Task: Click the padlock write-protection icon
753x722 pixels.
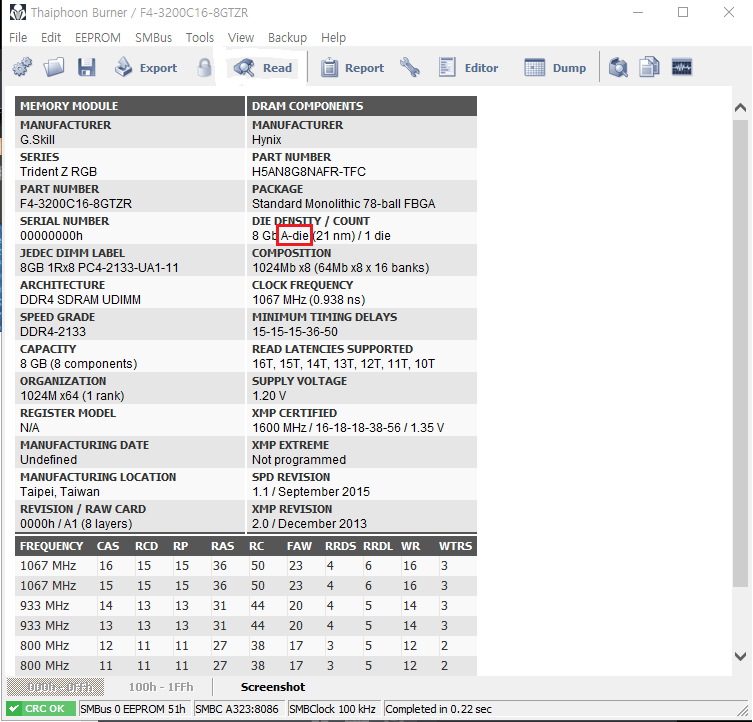Action: (x=204, y=67)
